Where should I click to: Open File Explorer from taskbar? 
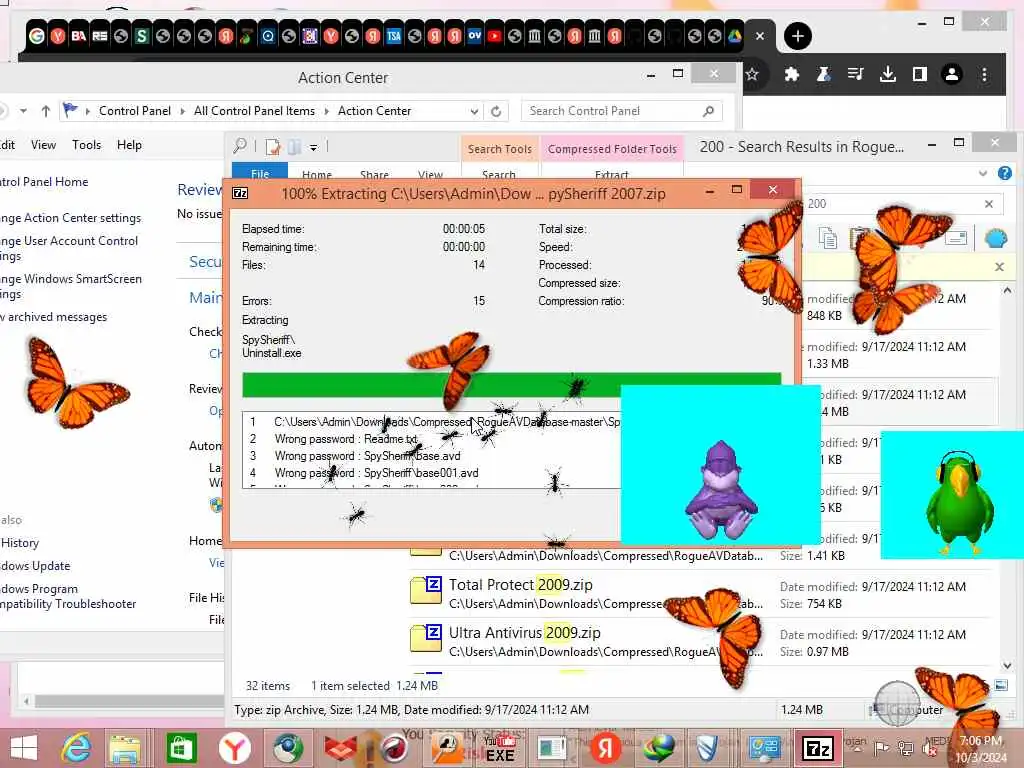pos(125,748)
